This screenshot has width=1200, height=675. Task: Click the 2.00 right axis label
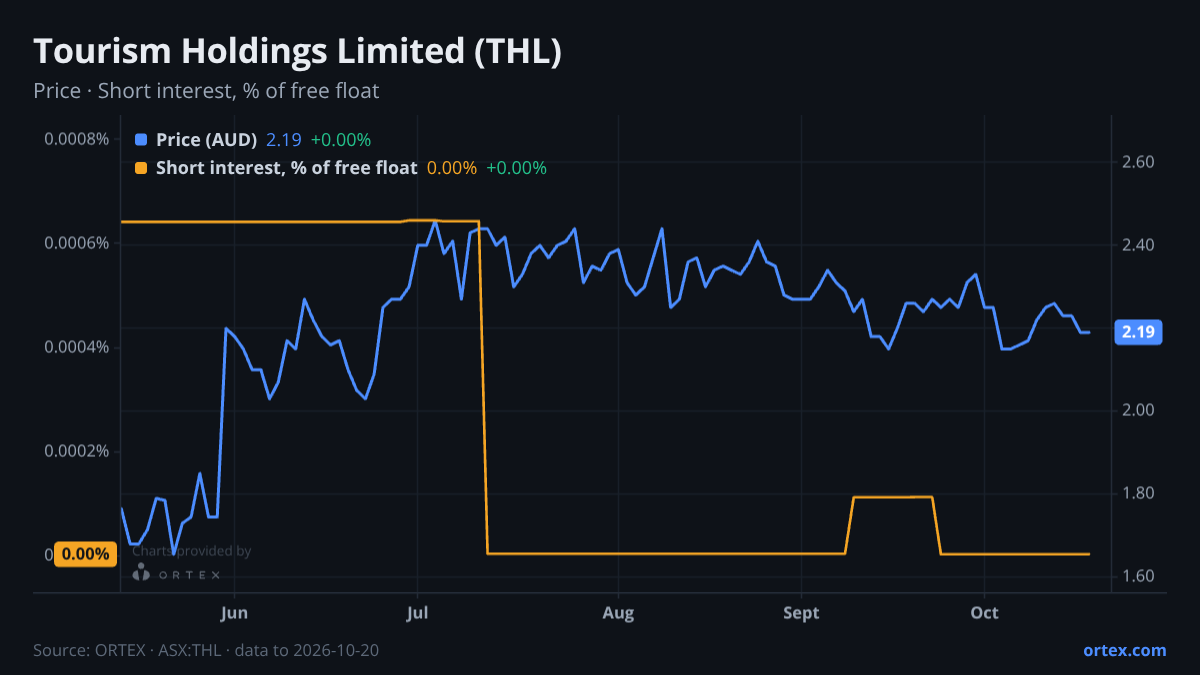(1140, 410)
